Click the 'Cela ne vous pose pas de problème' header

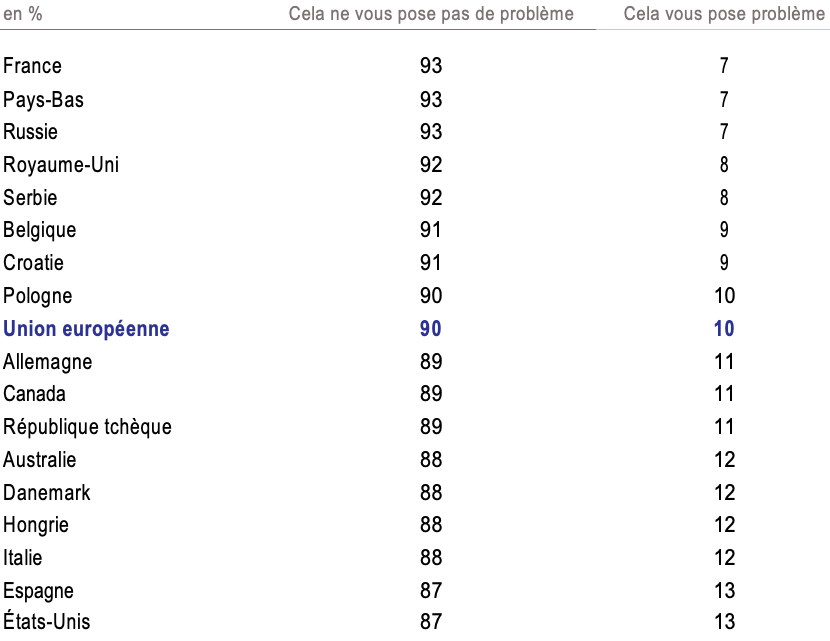431,14
